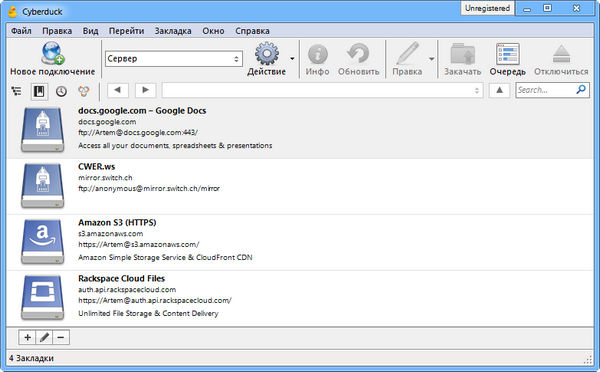Open the Действие gear icon
Image resolution: width=600 pixels, height=372 pixels.
(267, 54)
